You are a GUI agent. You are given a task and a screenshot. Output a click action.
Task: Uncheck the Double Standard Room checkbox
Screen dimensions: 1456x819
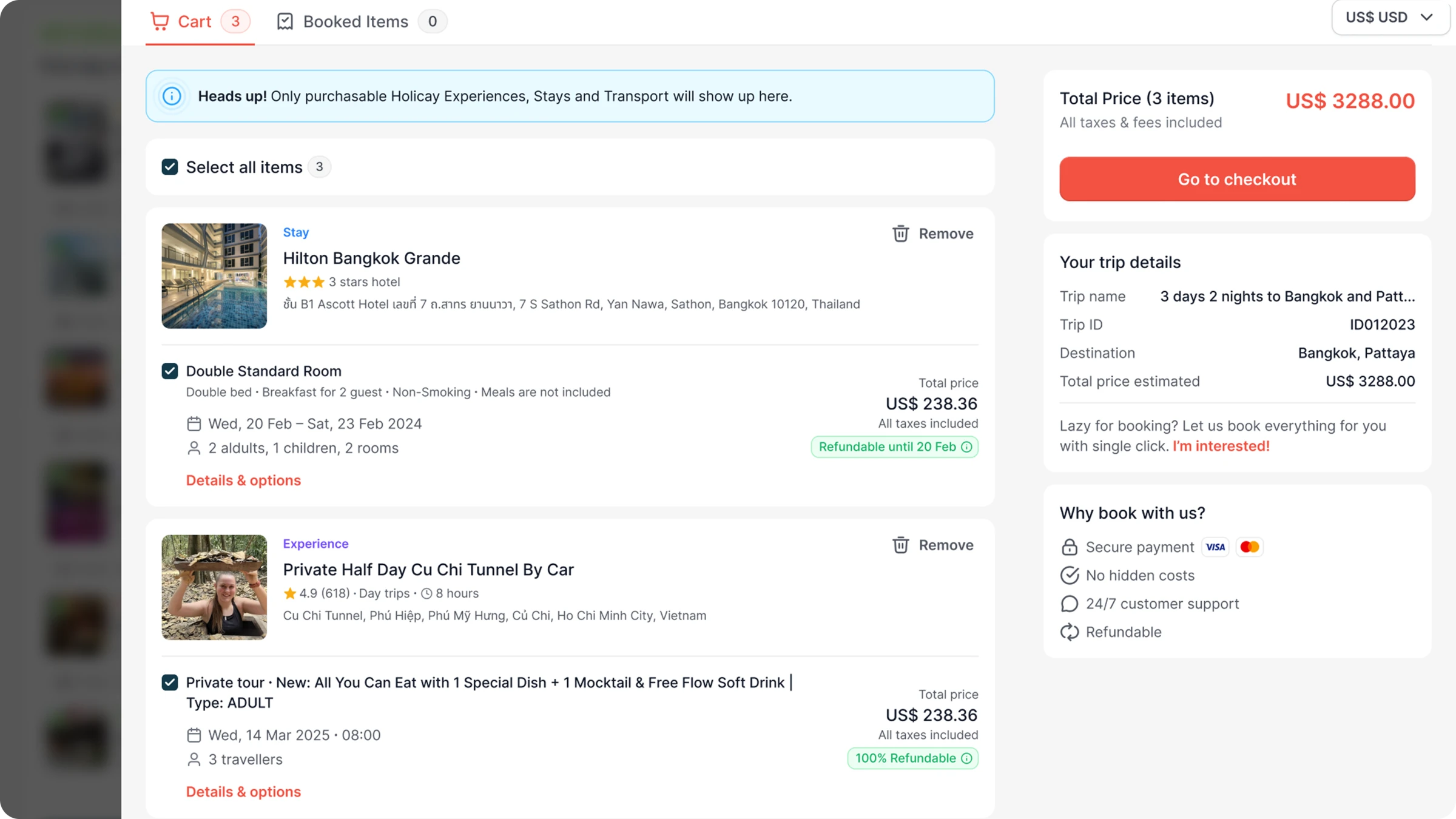pos(170,371)
